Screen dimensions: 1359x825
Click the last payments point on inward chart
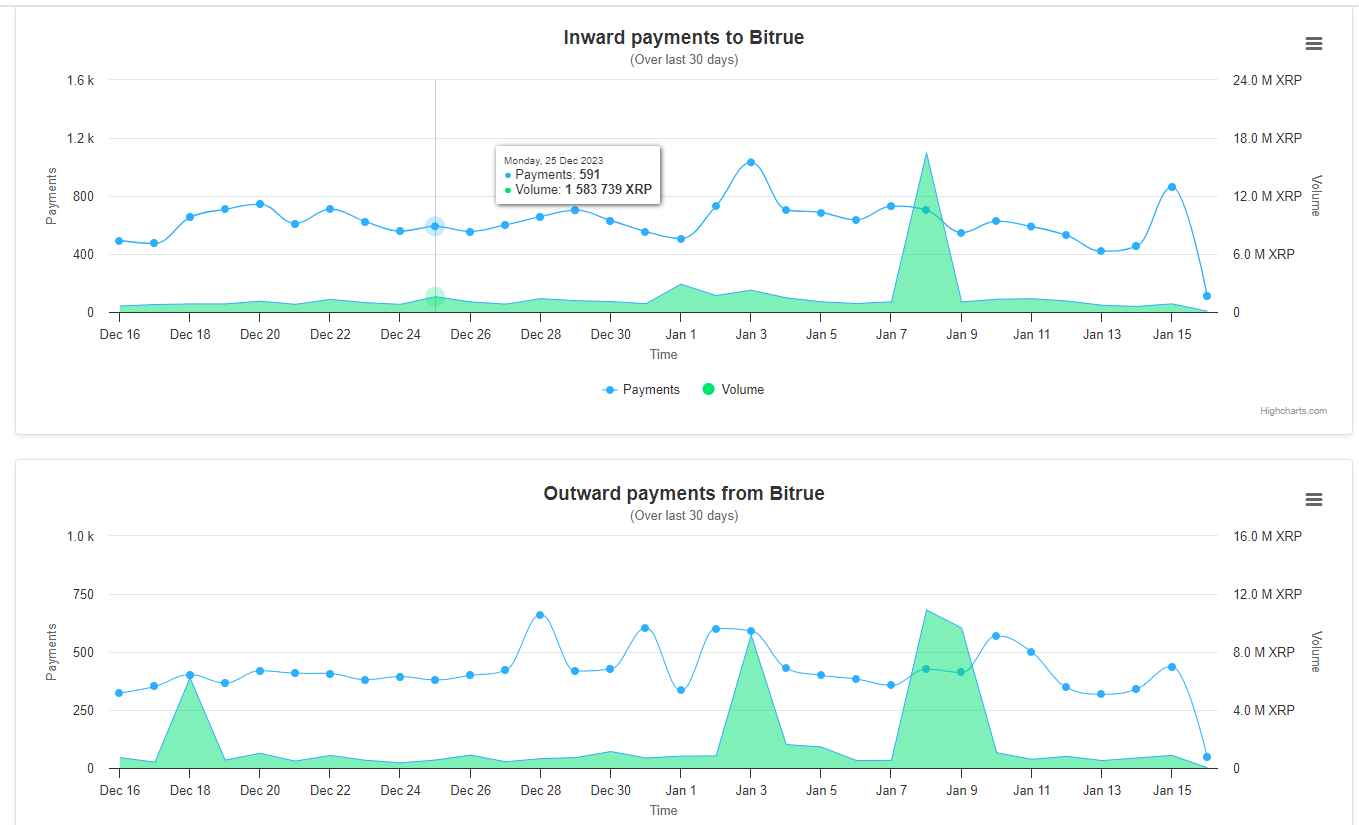(1207, 296)
